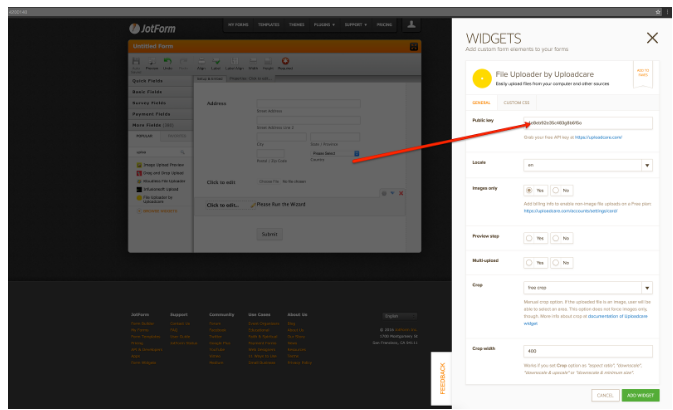This screenshot has width=673, height=410.
Task: Click the blue arrow on selected field
Action: pyautogui.click(x=392, y=193)
